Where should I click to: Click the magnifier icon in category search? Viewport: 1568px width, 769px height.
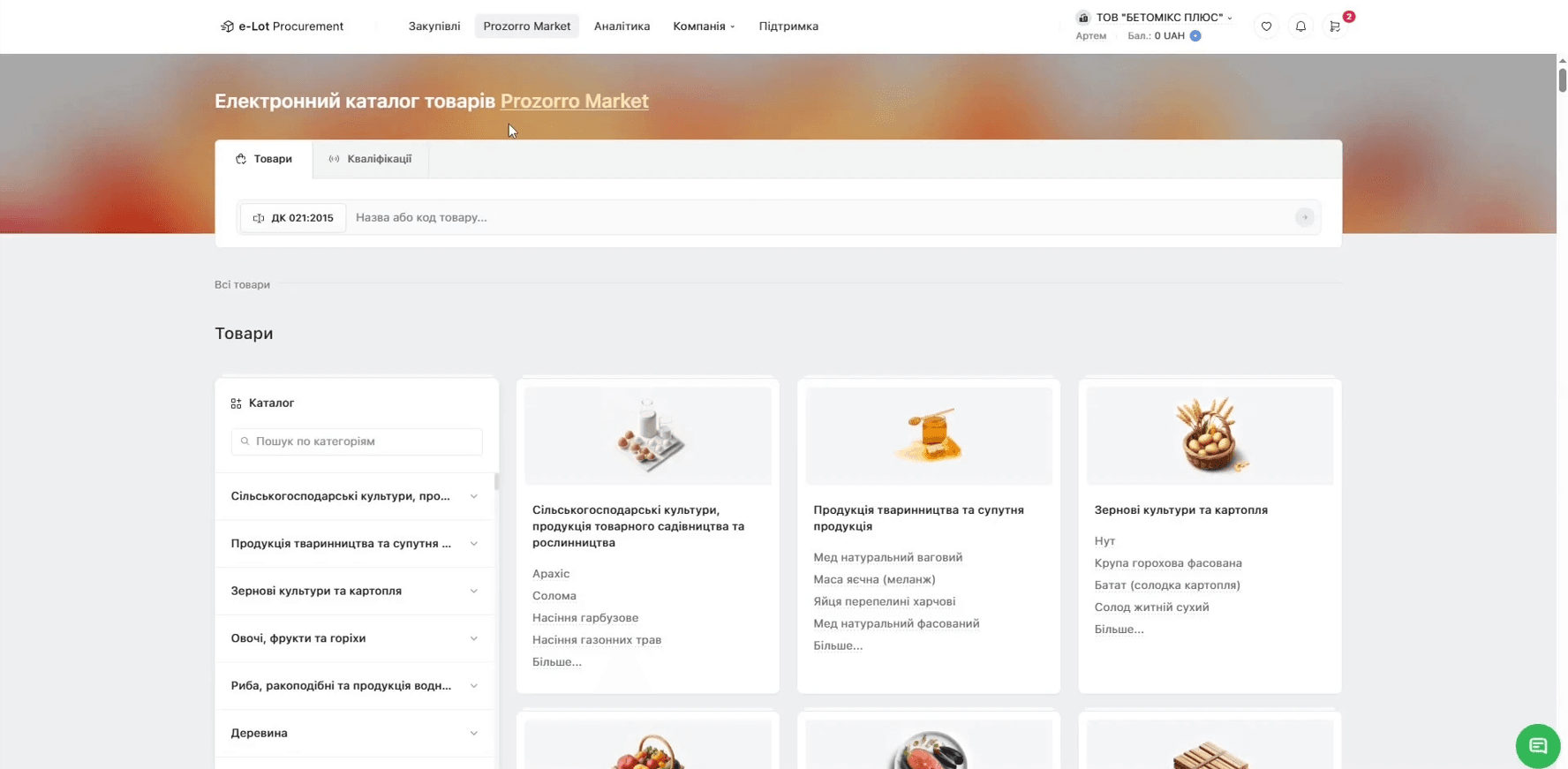(245, 441)
